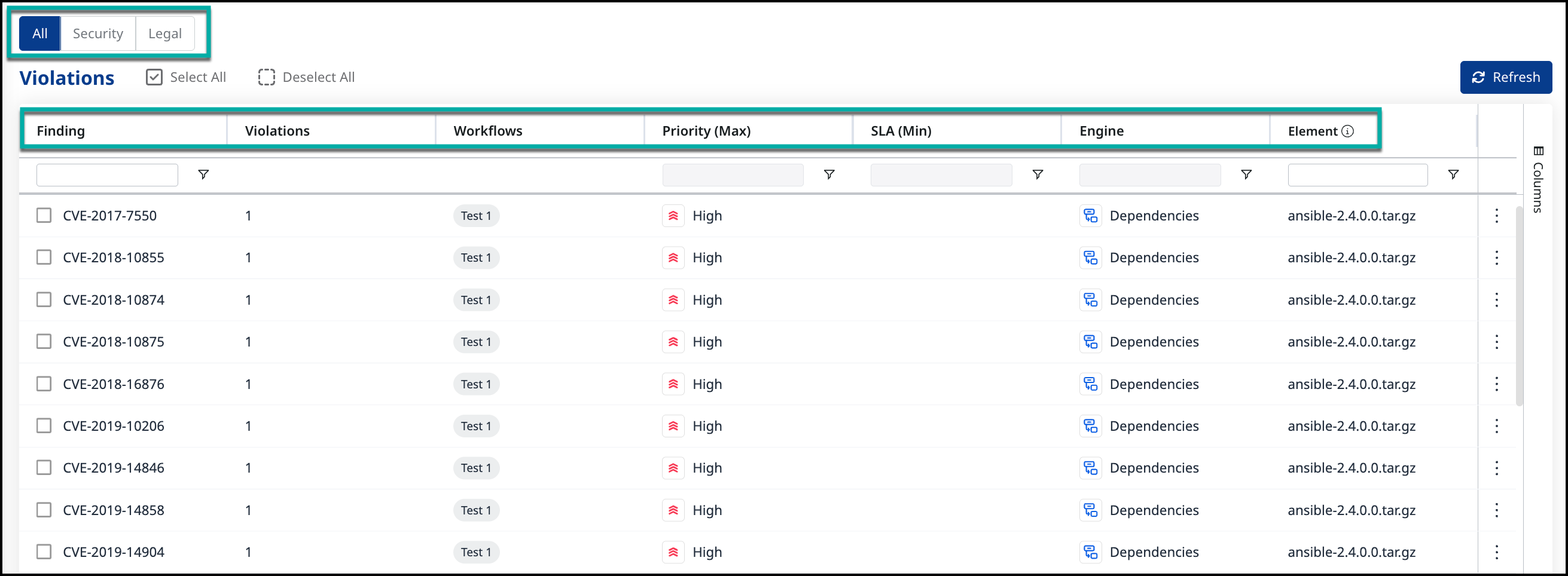
Task: Open the three-dot menu for CVE-2017-7550
Action: click(x=1496, y=216)
